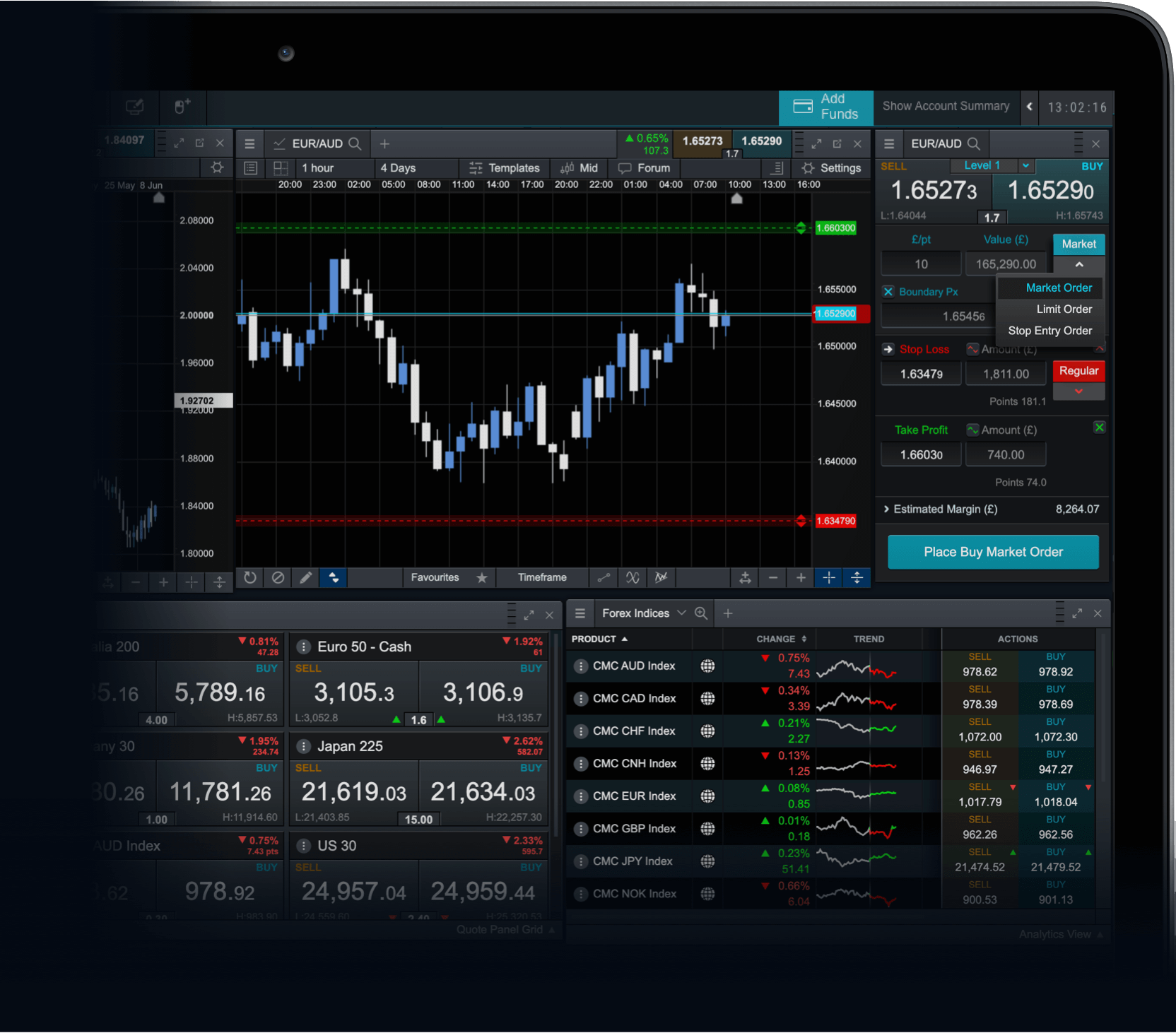The image size is (1176, 1033).
Task: Click the pencil drawing tool in chart toolbar
Action: coord(305,577)
